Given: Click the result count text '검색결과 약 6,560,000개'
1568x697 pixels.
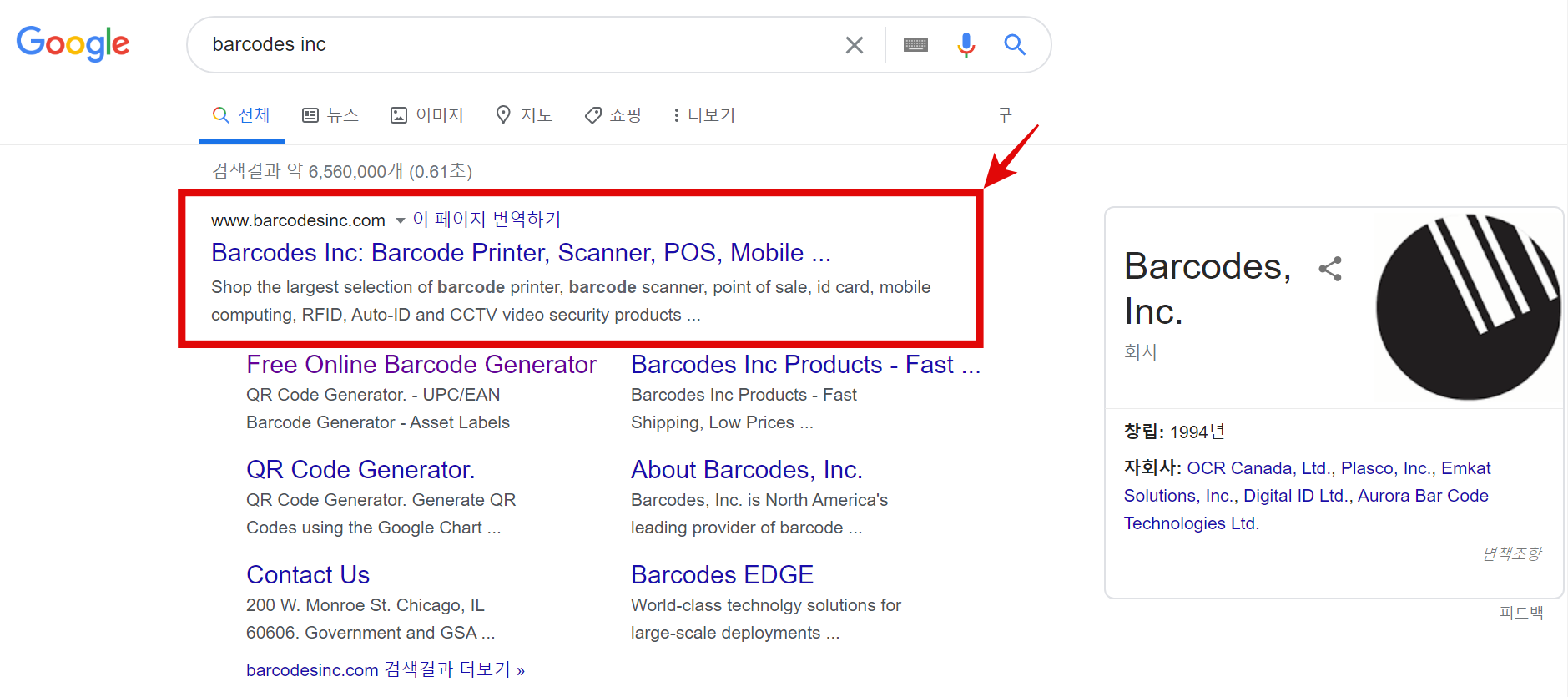Looking at the screenshot, I should tap(307, 171).
